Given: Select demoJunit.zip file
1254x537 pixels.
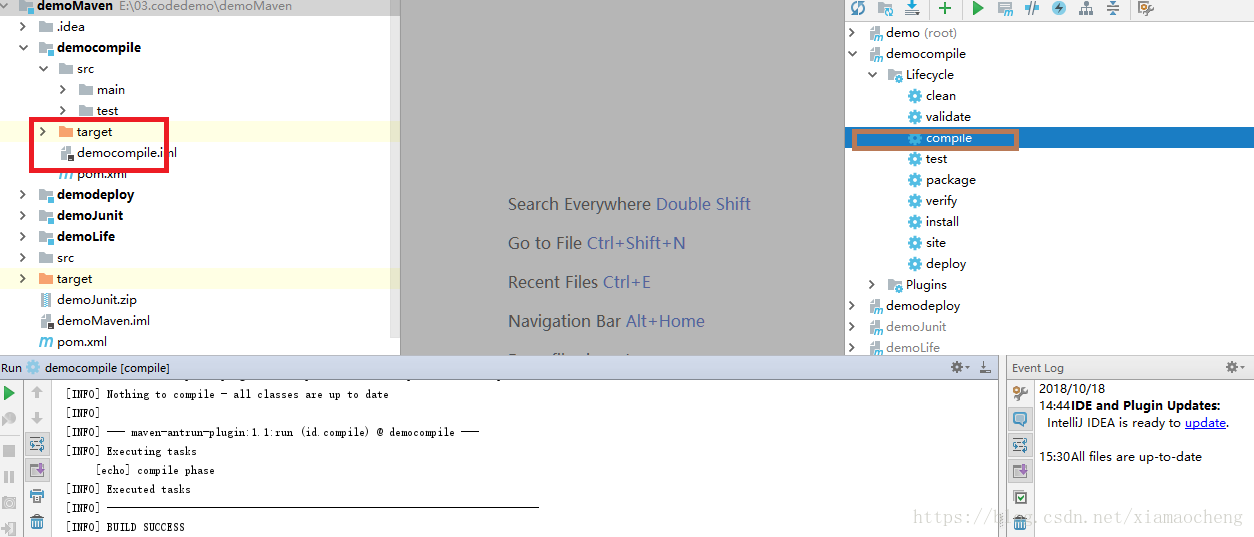Looking at the screenshot, I should tap(87, 300).
